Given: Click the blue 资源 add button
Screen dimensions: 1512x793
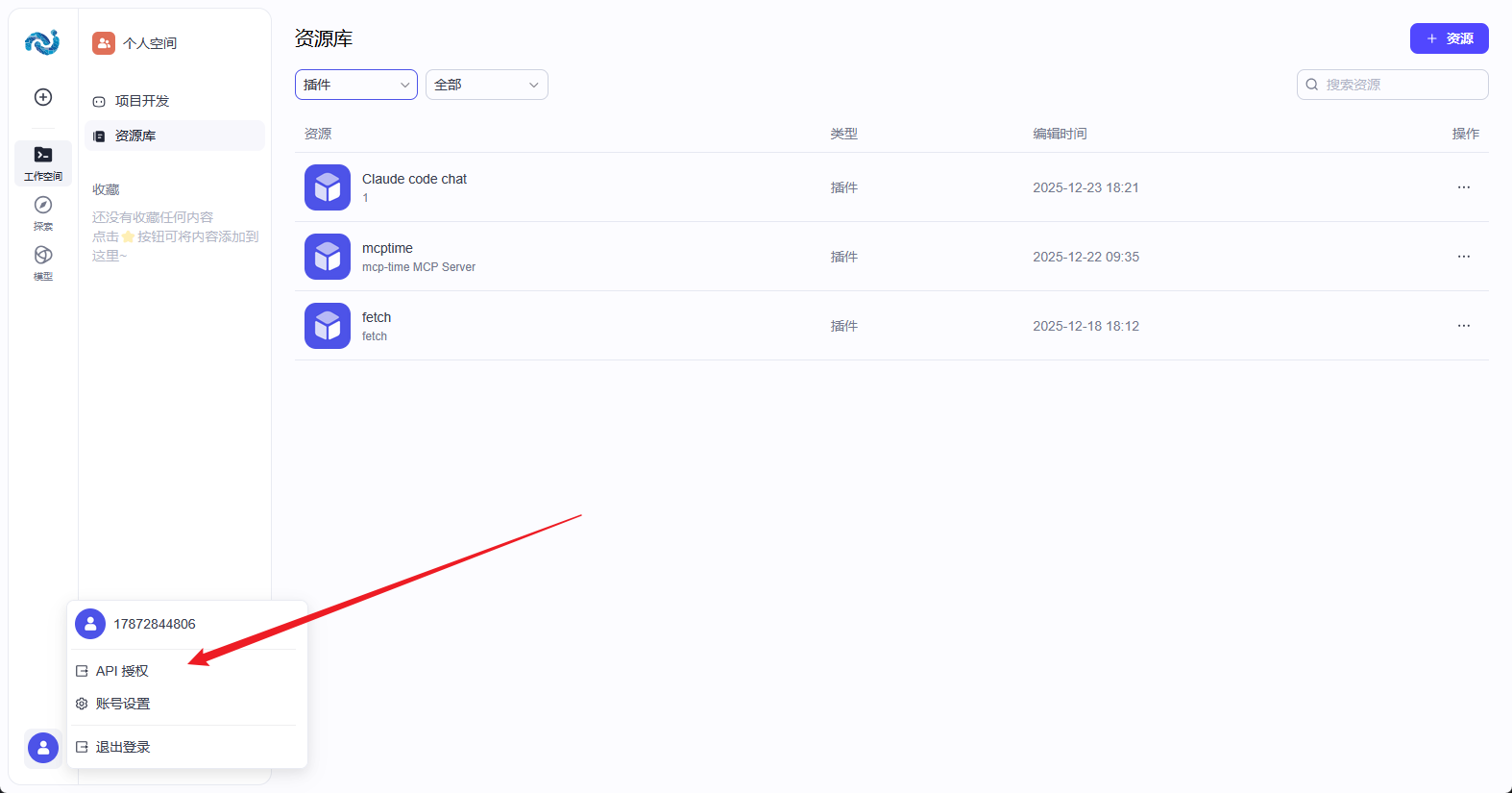Looking at the screenshot, I should pyautogui.click(x=1449, y=38).
